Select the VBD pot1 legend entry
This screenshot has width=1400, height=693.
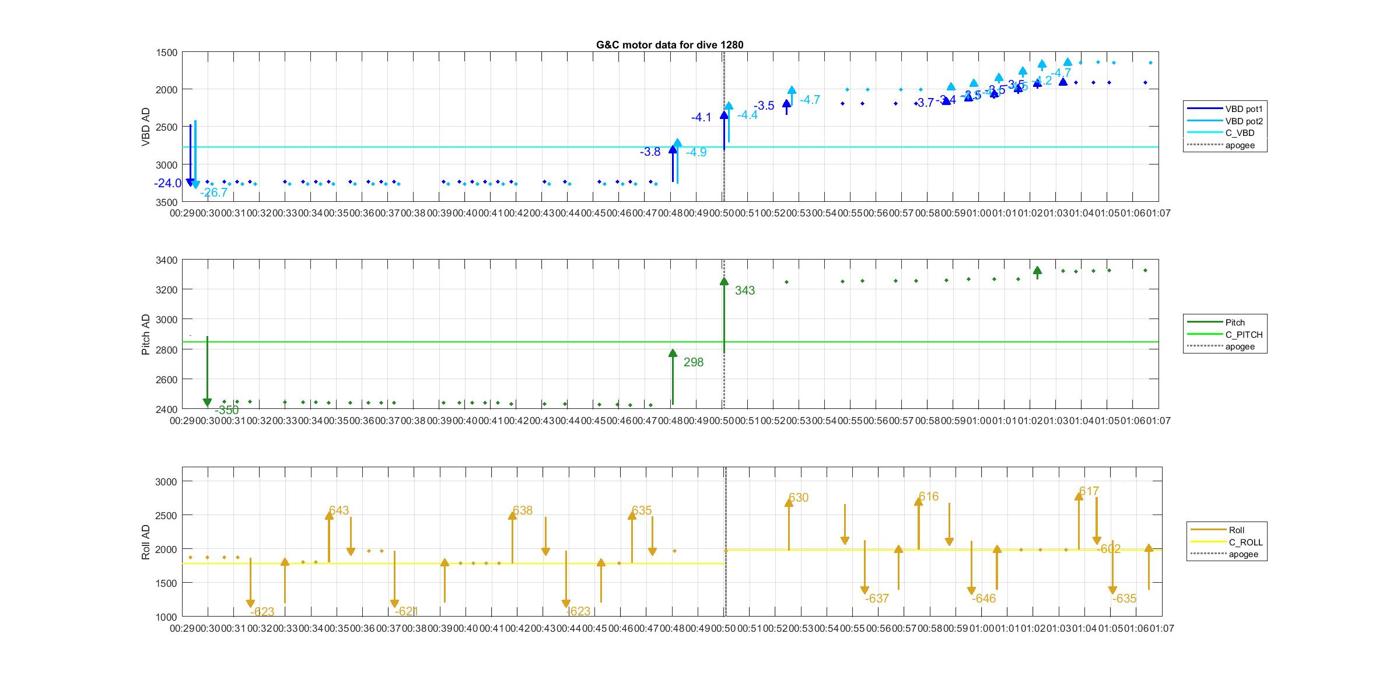point(1245,108)
